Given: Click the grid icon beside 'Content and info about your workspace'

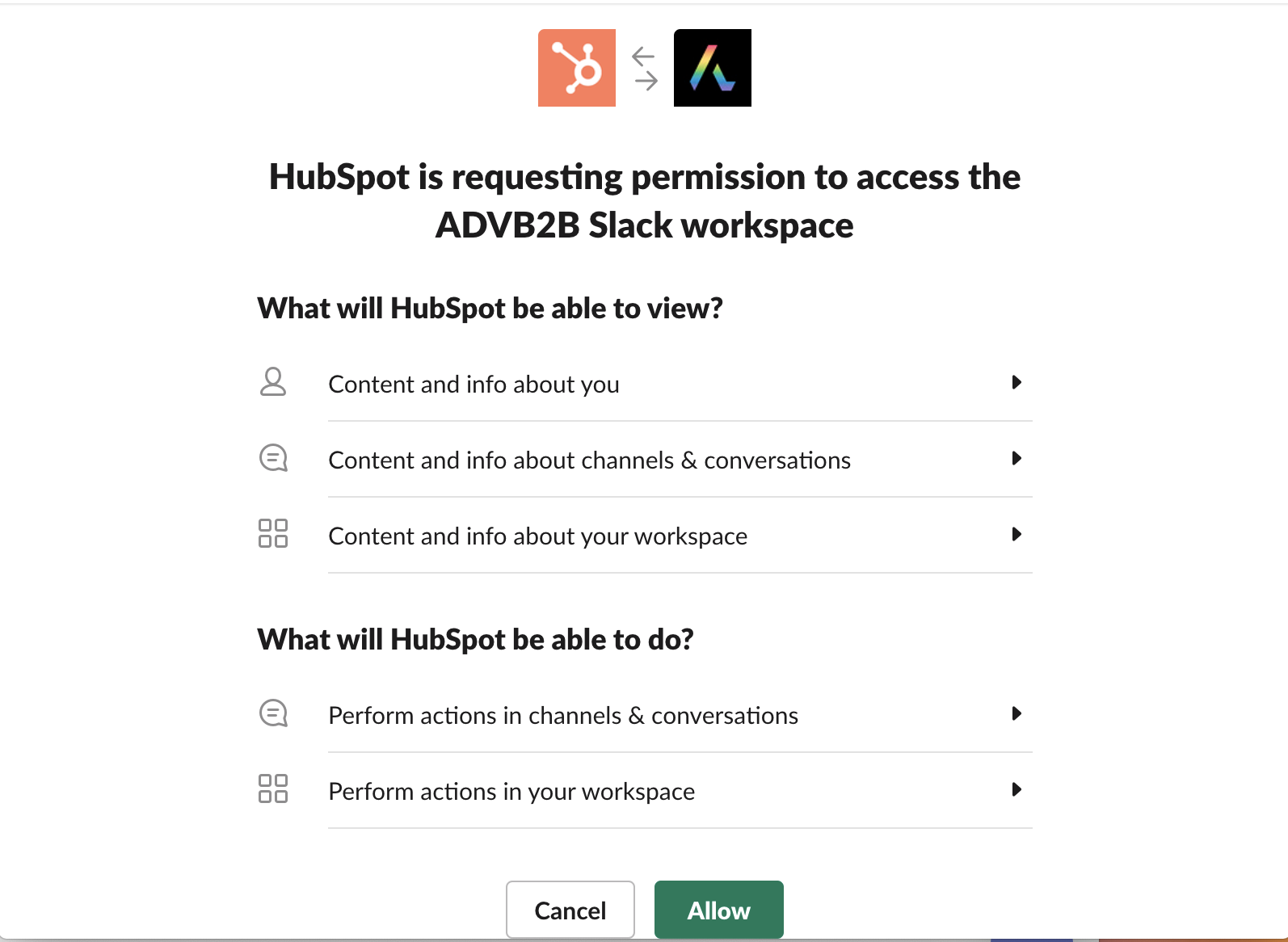Looking at the screenshot, I should click(275, 534).
